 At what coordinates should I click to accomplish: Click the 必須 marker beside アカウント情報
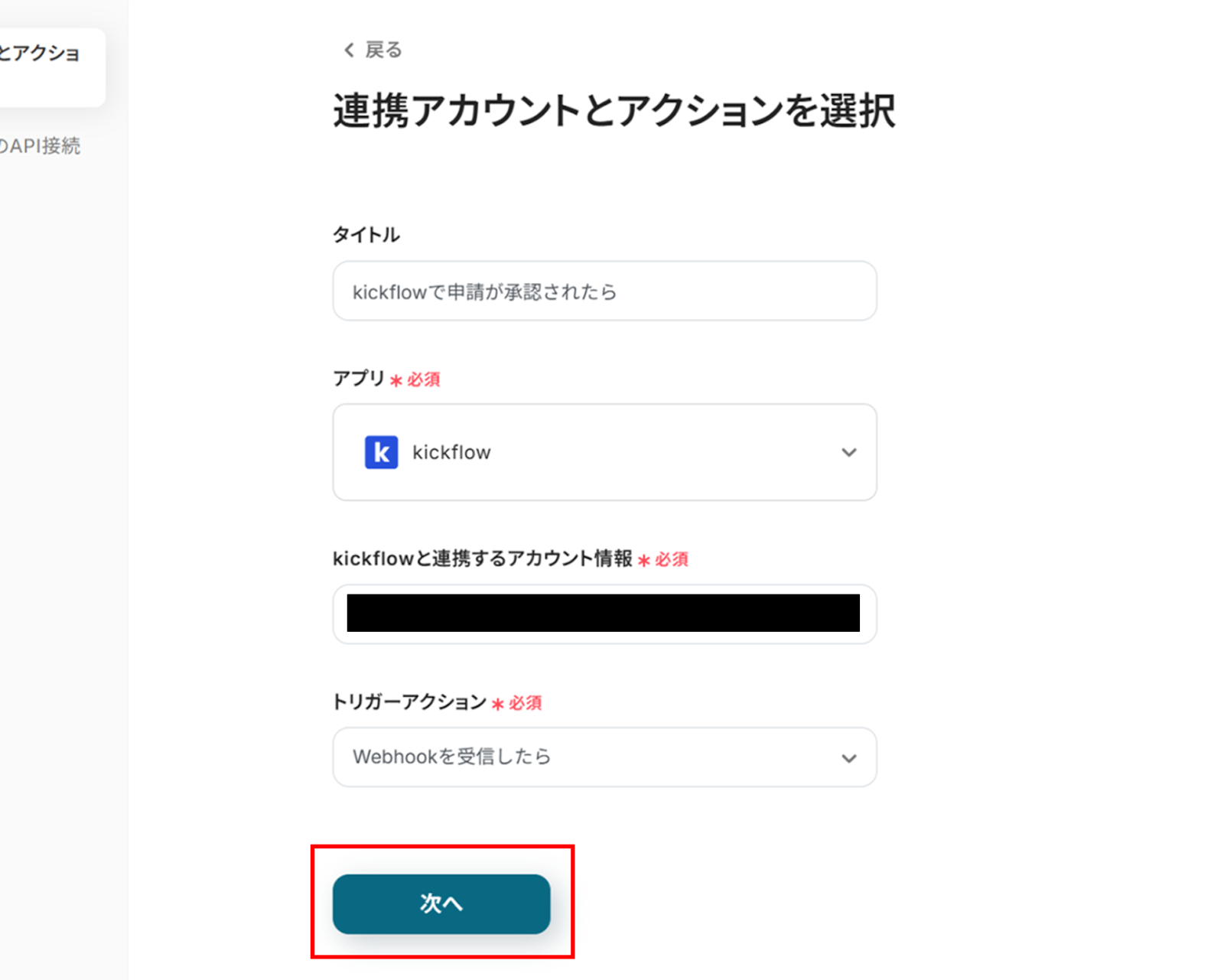671,560
